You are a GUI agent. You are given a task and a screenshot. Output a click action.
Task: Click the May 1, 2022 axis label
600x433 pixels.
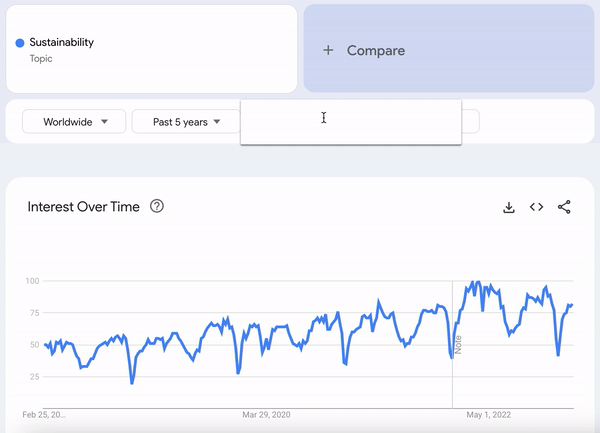click(x=489, y=415)
